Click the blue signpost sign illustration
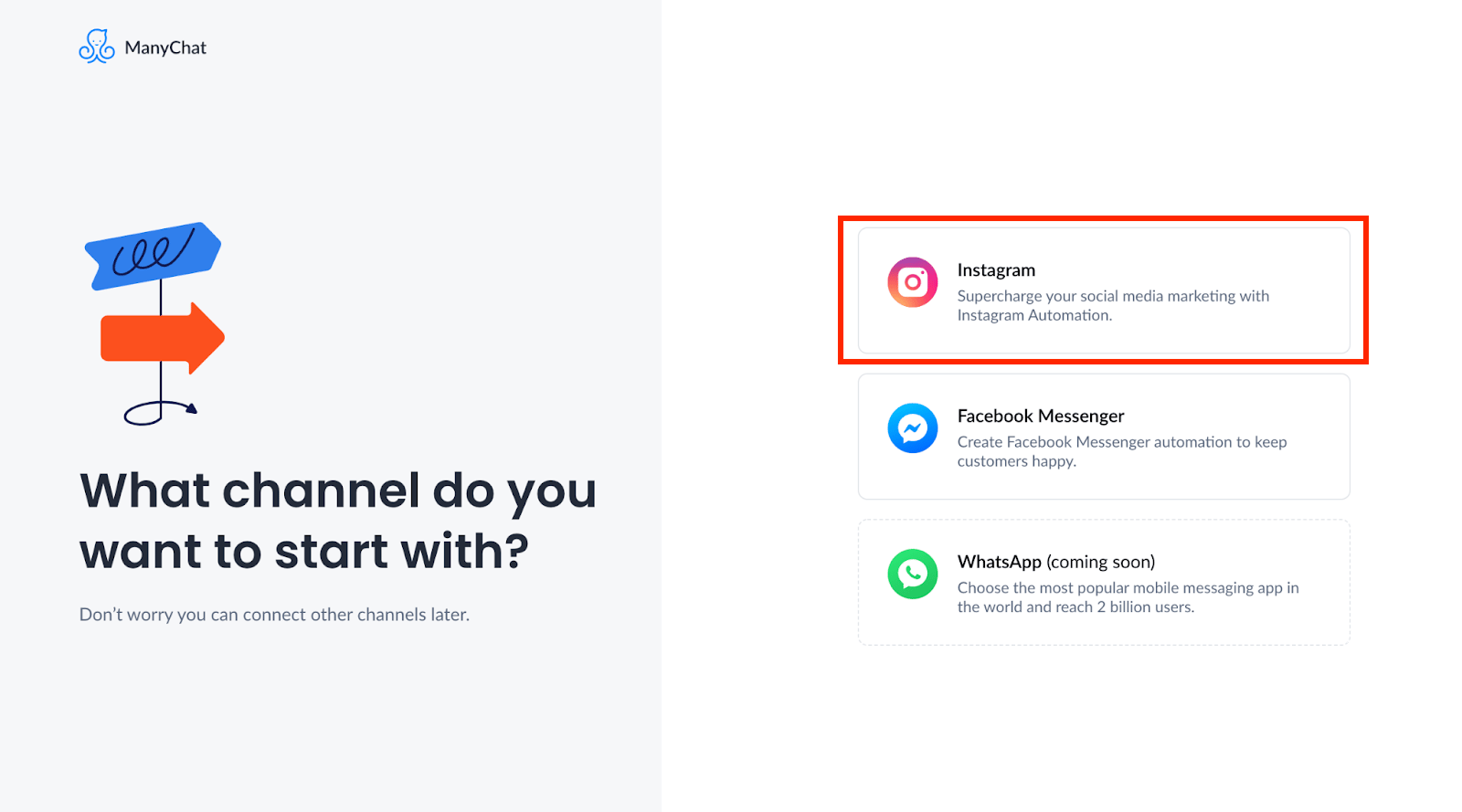Viewport: 1462px width, 812px height. click(x=153, y=255)
